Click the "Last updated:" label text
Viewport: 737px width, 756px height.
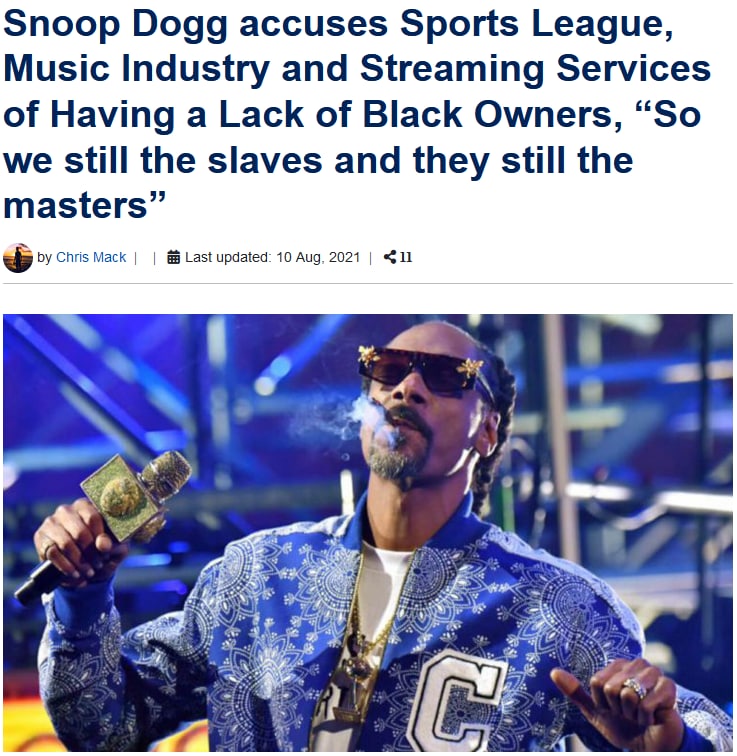(x=228, y=257)
